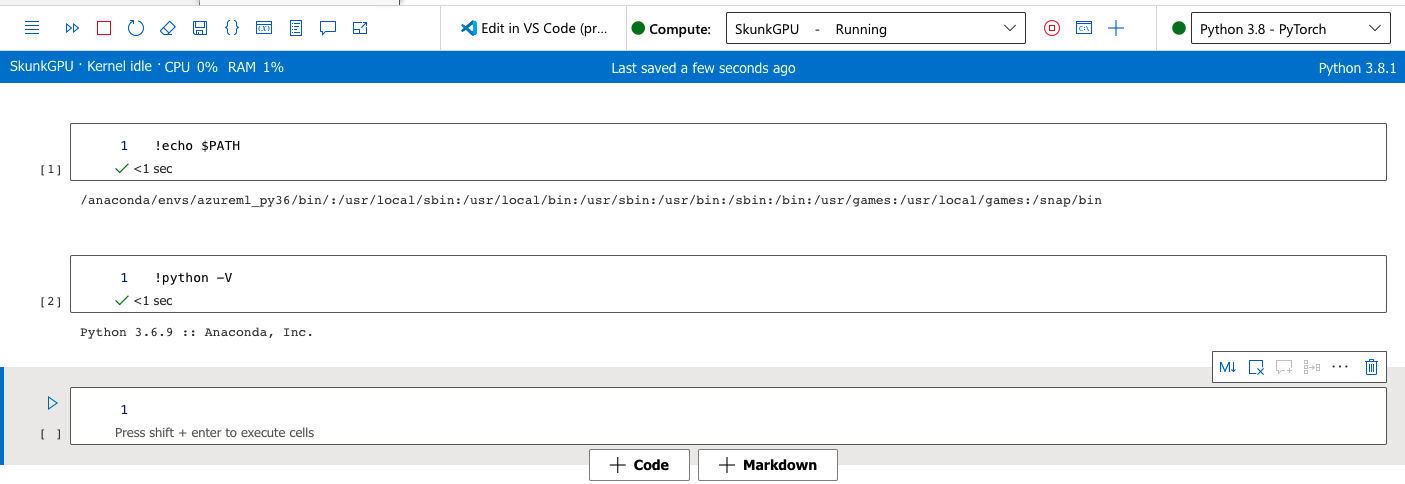Open the cell's more actions ellipsis

(1340, 367)
